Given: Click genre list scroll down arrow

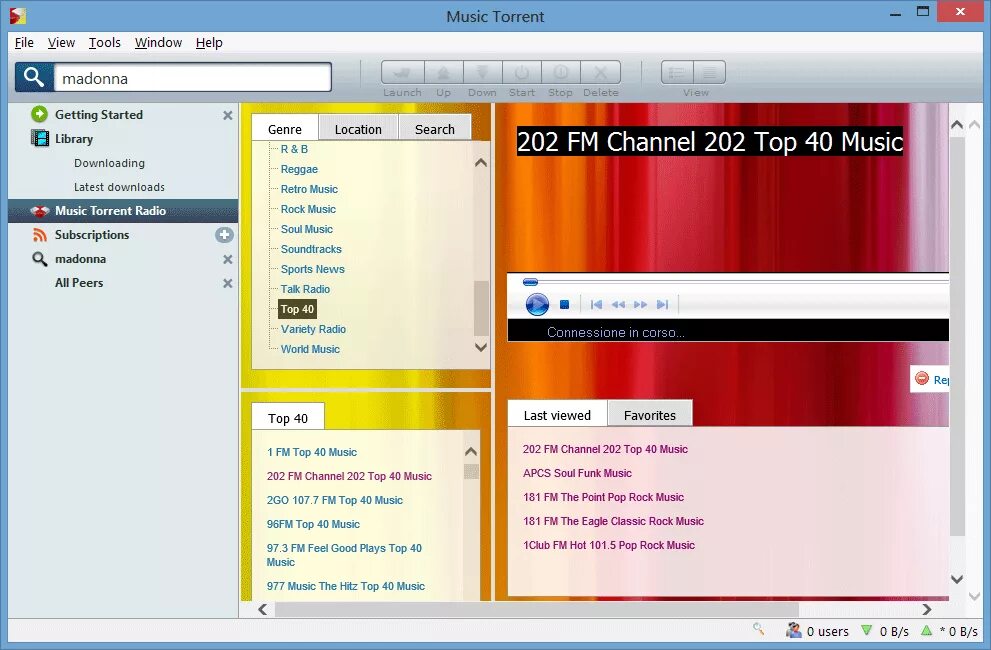Looking at the screenshot, I should click(x=481, y=347).
